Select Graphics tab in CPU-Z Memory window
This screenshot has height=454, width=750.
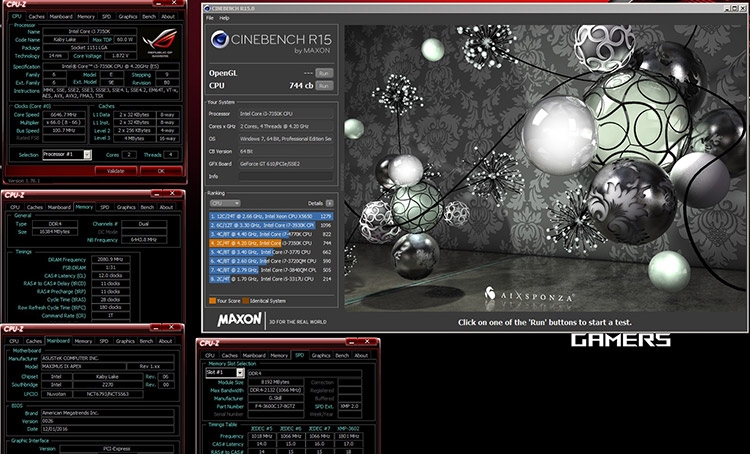(x=126, y=207)
